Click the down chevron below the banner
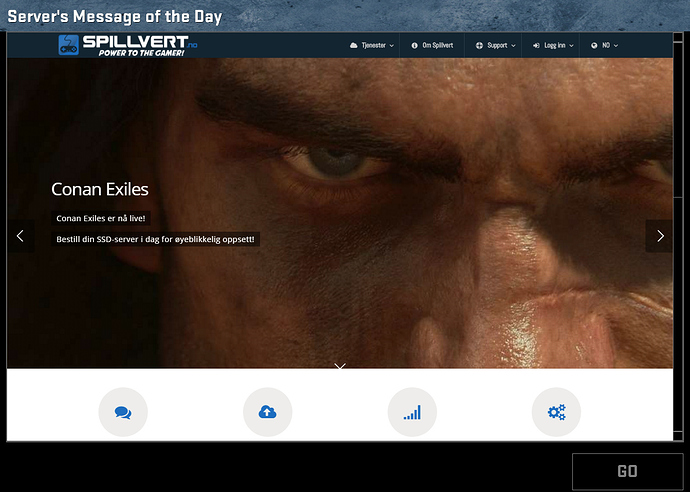The width and height of the screenshot is (690, 492). 340,366
